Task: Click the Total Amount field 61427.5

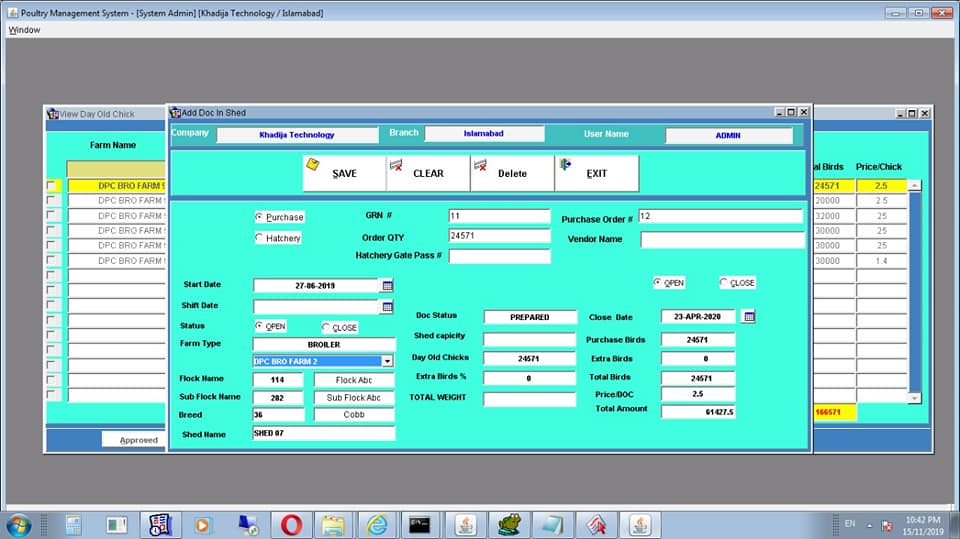Action: coord(697,412)
